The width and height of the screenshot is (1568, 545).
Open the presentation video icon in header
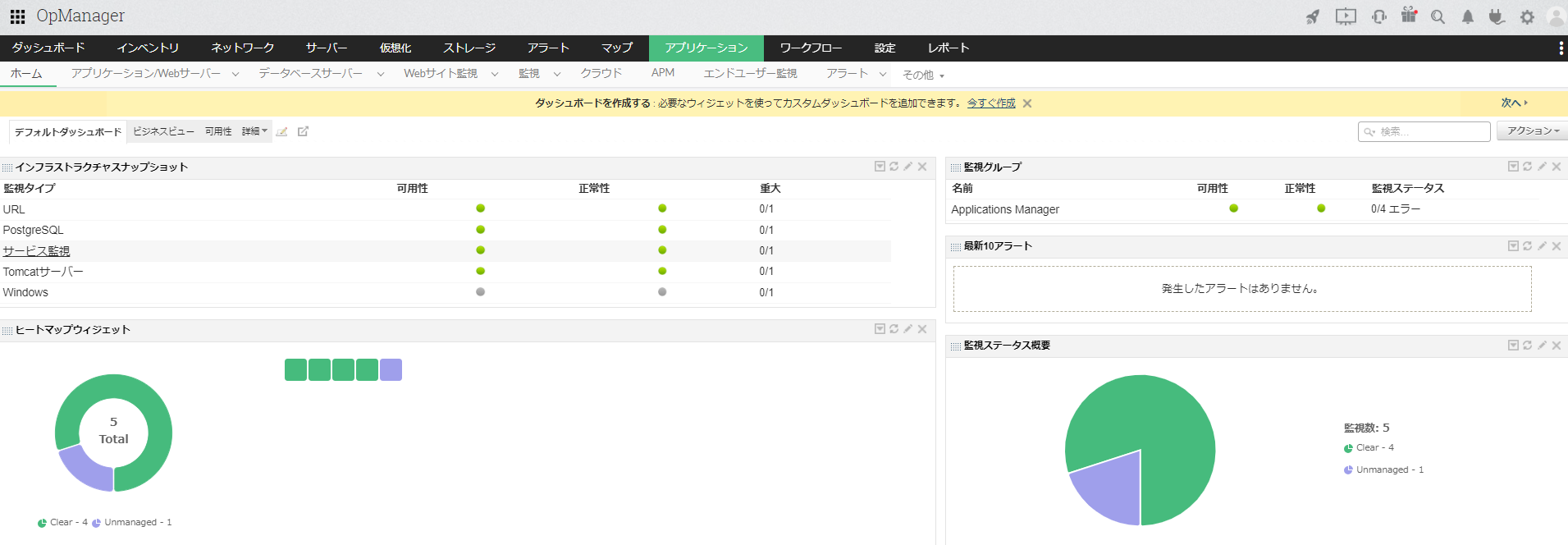[1346, 17]
